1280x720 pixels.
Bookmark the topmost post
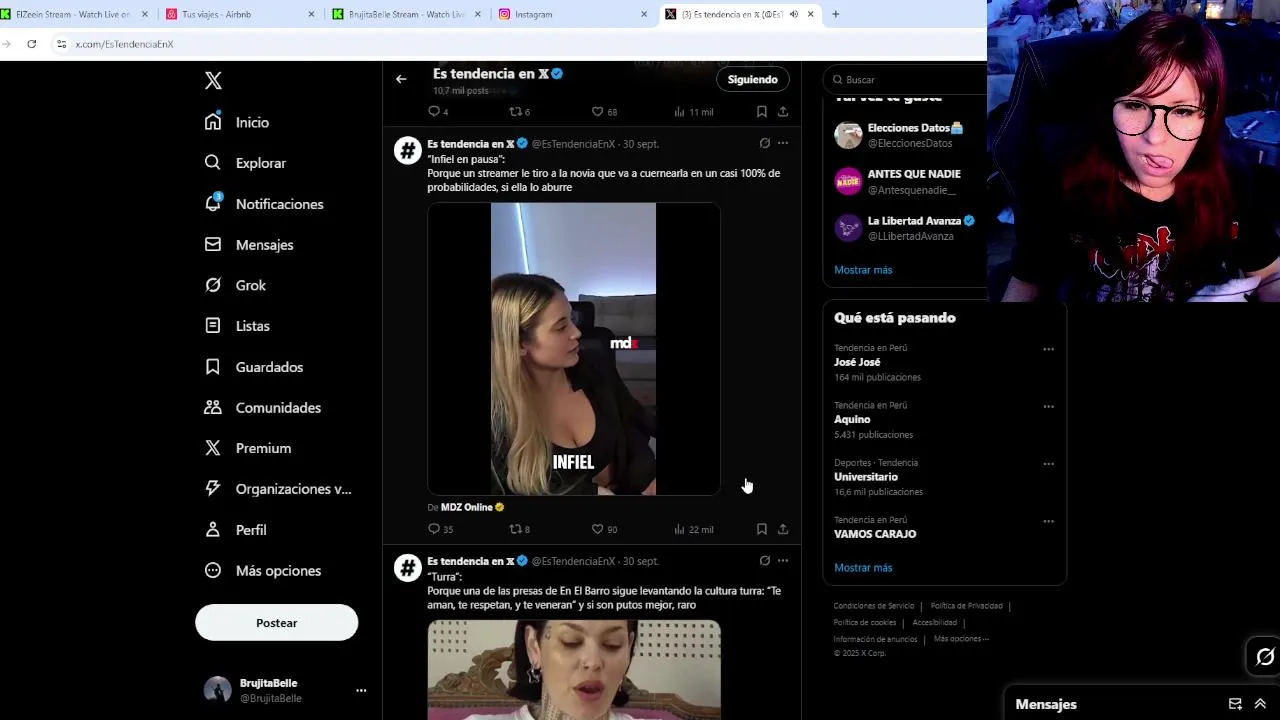(761, 112)
